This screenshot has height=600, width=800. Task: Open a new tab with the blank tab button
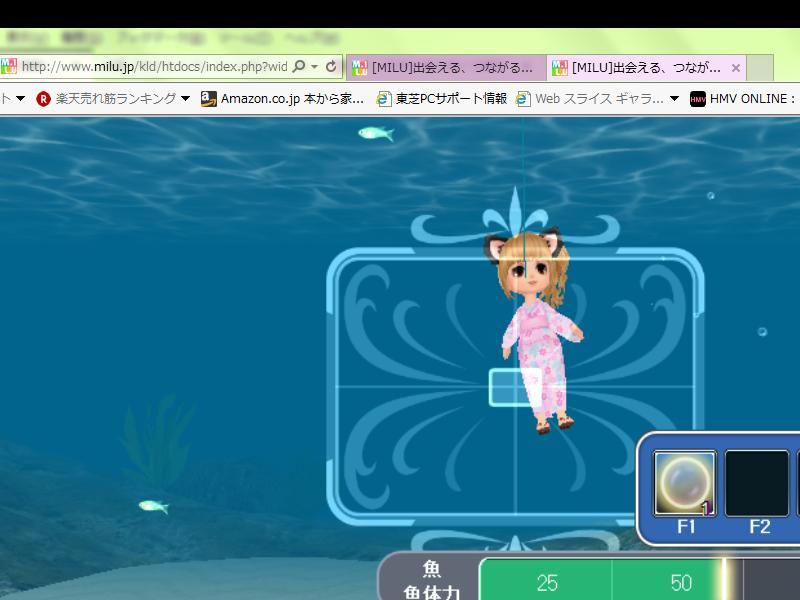760,67
